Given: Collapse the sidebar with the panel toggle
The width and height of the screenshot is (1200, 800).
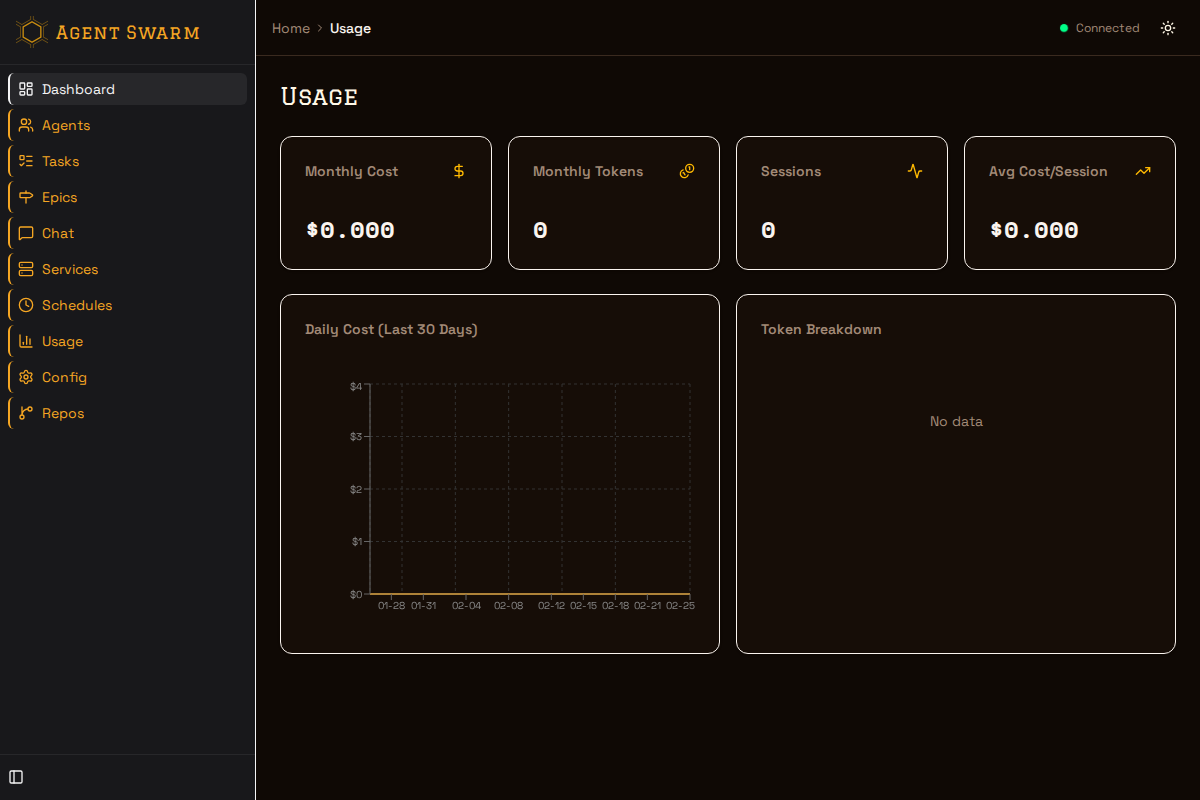Looking at the screenshot, I should click(16, 777).
